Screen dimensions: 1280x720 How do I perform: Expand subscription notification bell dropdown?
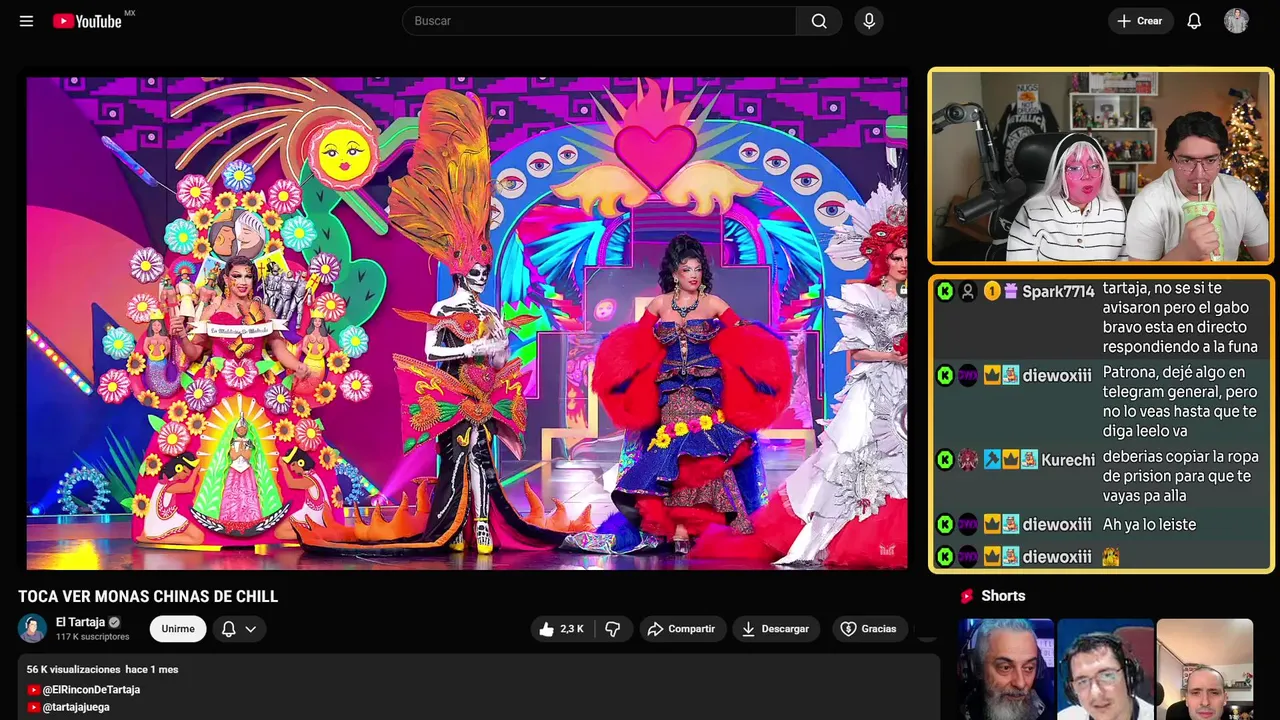(239, 629)
